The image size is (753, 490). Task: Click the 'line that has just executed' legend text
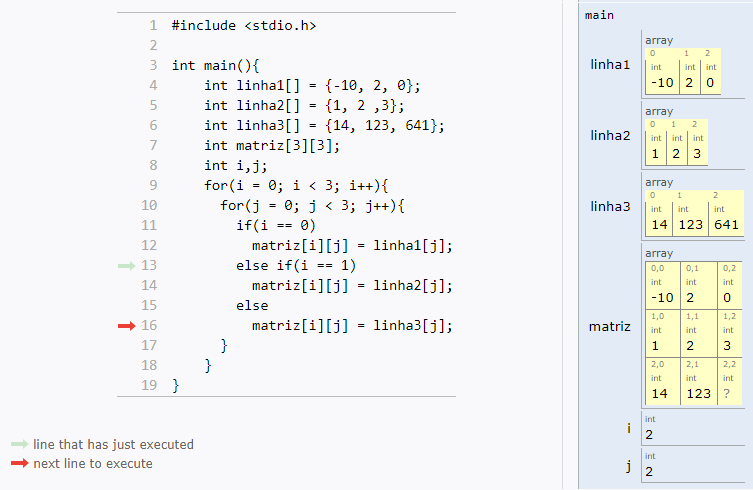(113, 445)
